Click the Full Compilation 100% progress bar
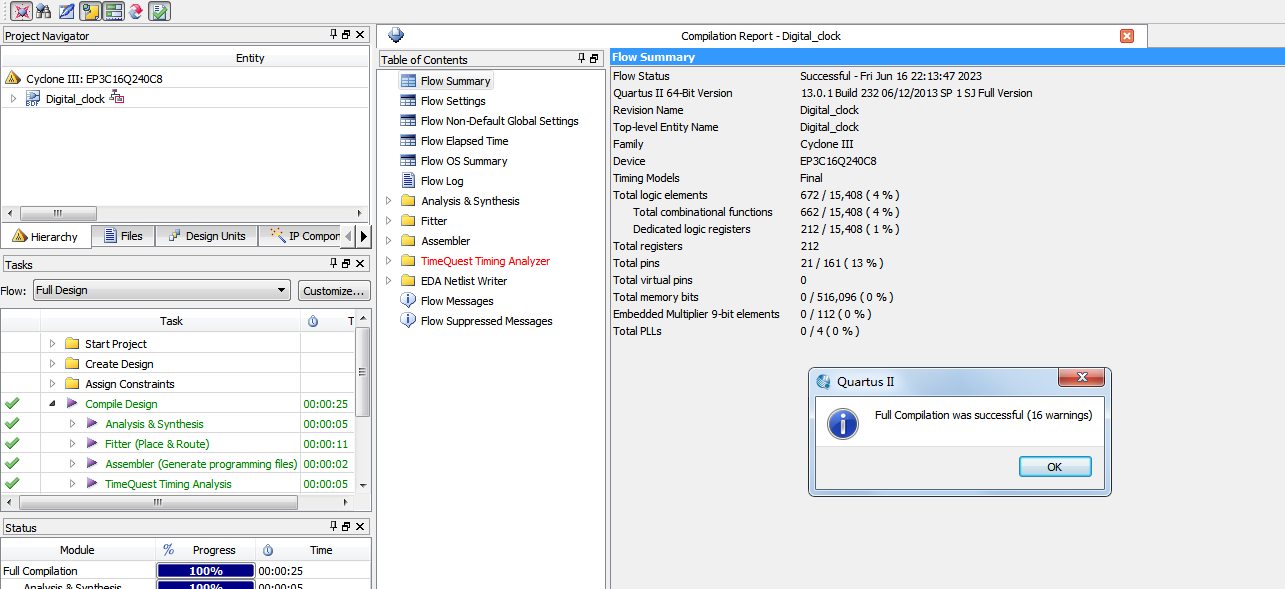The height and width of the screenshot is (589, 1285). [x=205, y=570]
